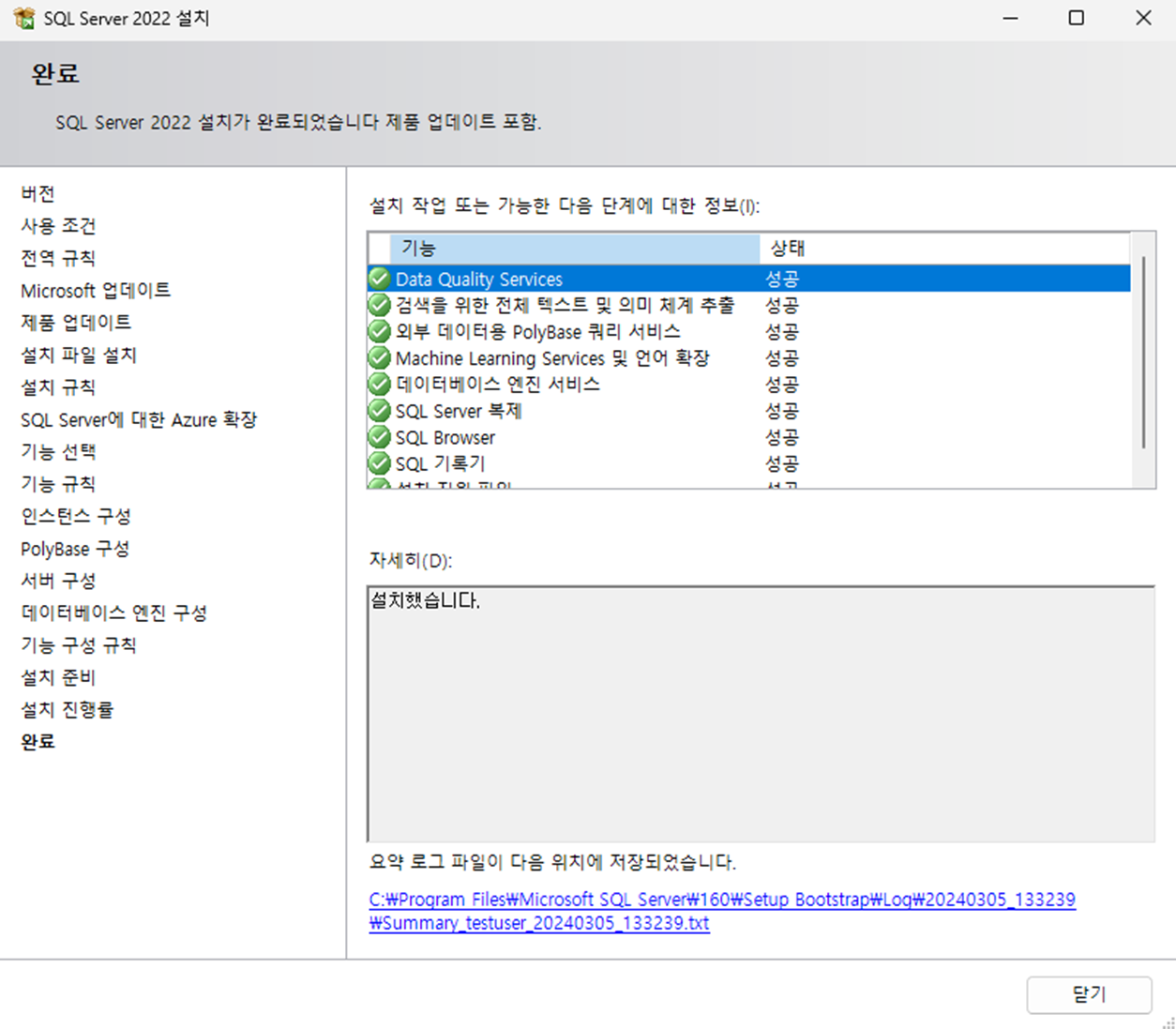Click green check icon beside Data Quality Services
Viewport: 1176px width, 1029px height.
[x=380, y=279]
